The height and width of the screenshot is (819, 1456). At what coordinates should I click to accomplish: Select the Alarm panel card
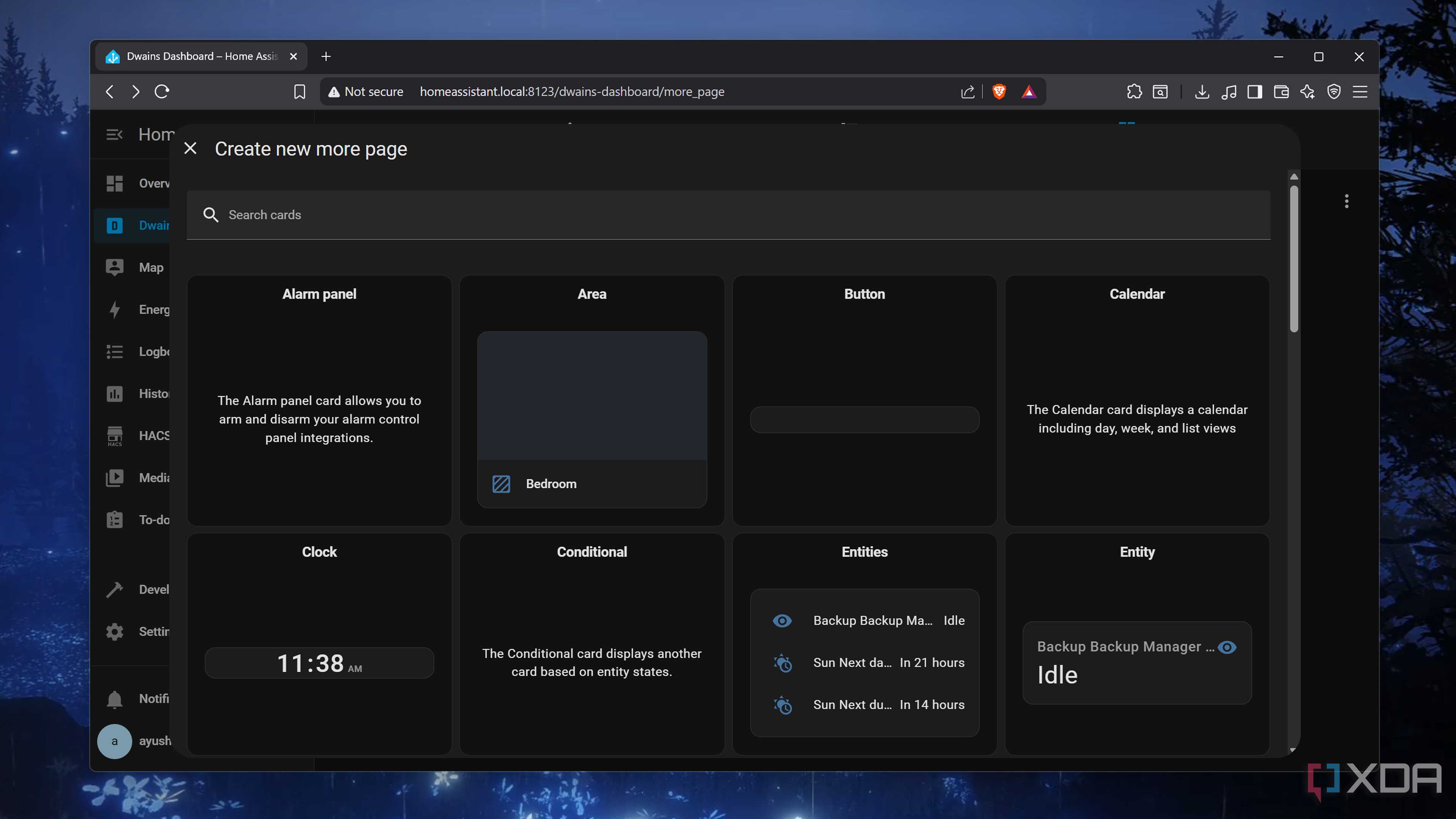[319, 400]
